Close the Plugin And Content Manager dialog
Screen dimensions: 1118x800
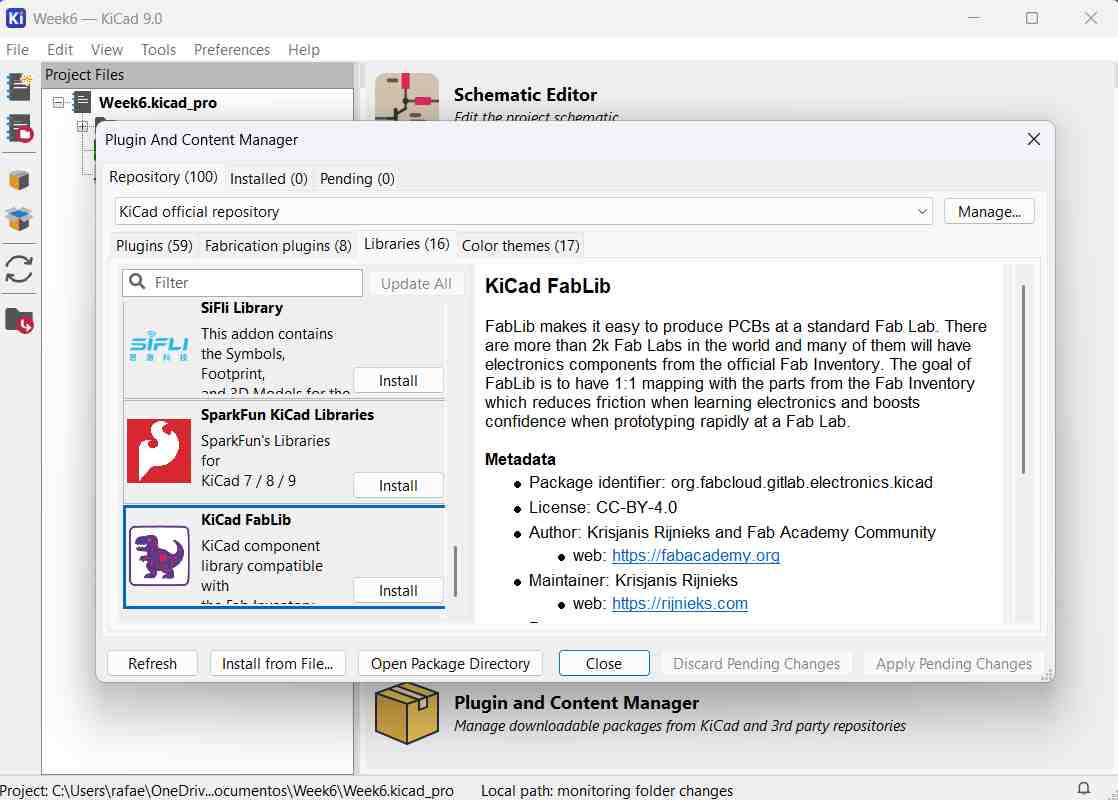coord(1034,139)
